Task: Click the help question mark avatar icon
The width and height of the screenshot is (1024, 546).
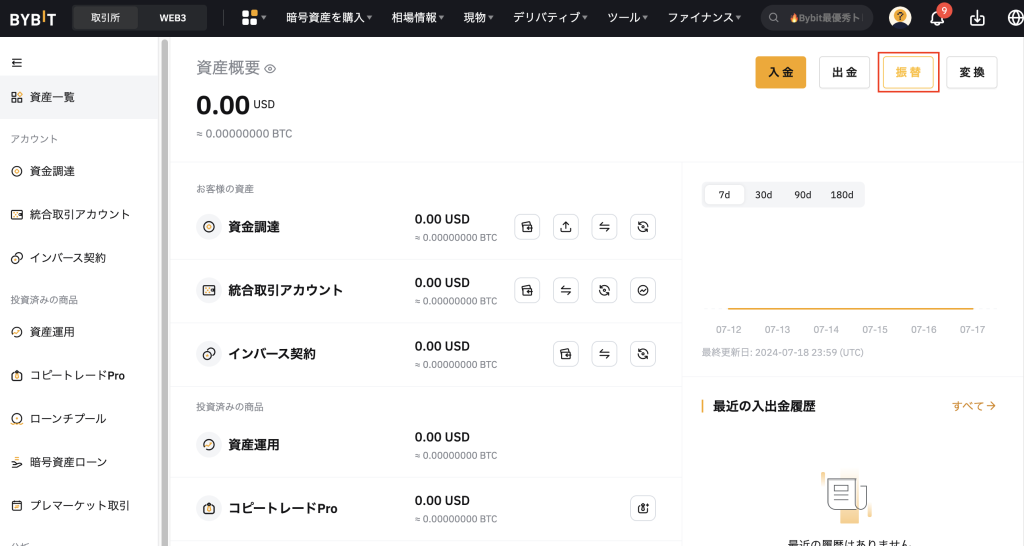Action: pyautogui.click(x=900, y=18)
